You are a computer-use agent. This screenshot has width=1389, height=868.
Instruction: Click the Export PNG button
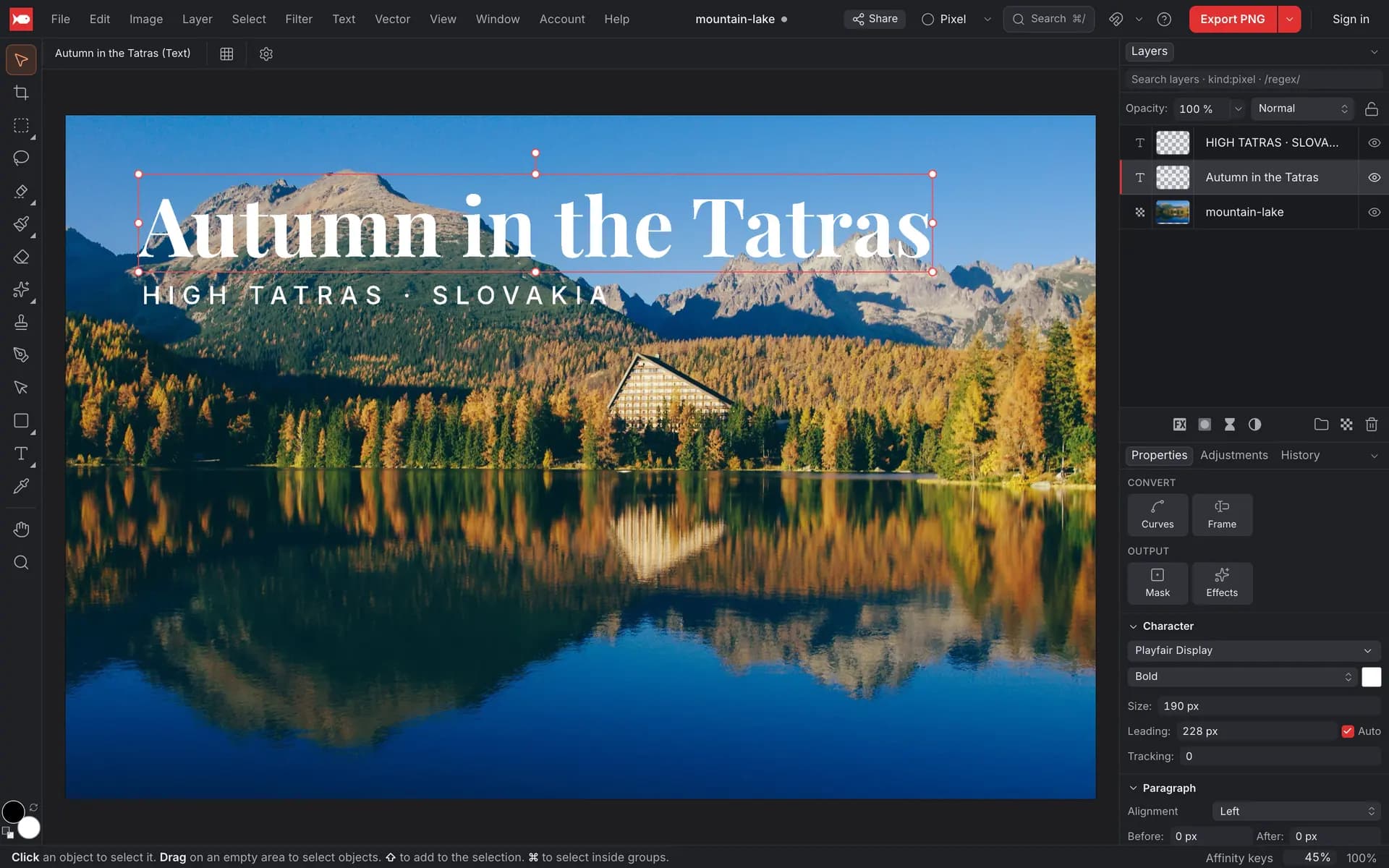click(1233, 19)
